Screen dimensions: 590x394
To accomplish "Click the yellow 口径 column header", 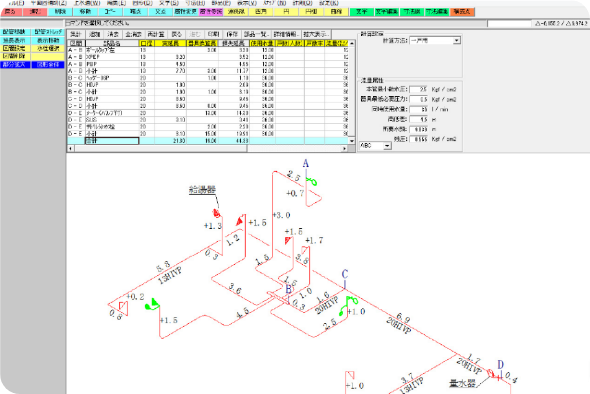I will tap(146, 43).
